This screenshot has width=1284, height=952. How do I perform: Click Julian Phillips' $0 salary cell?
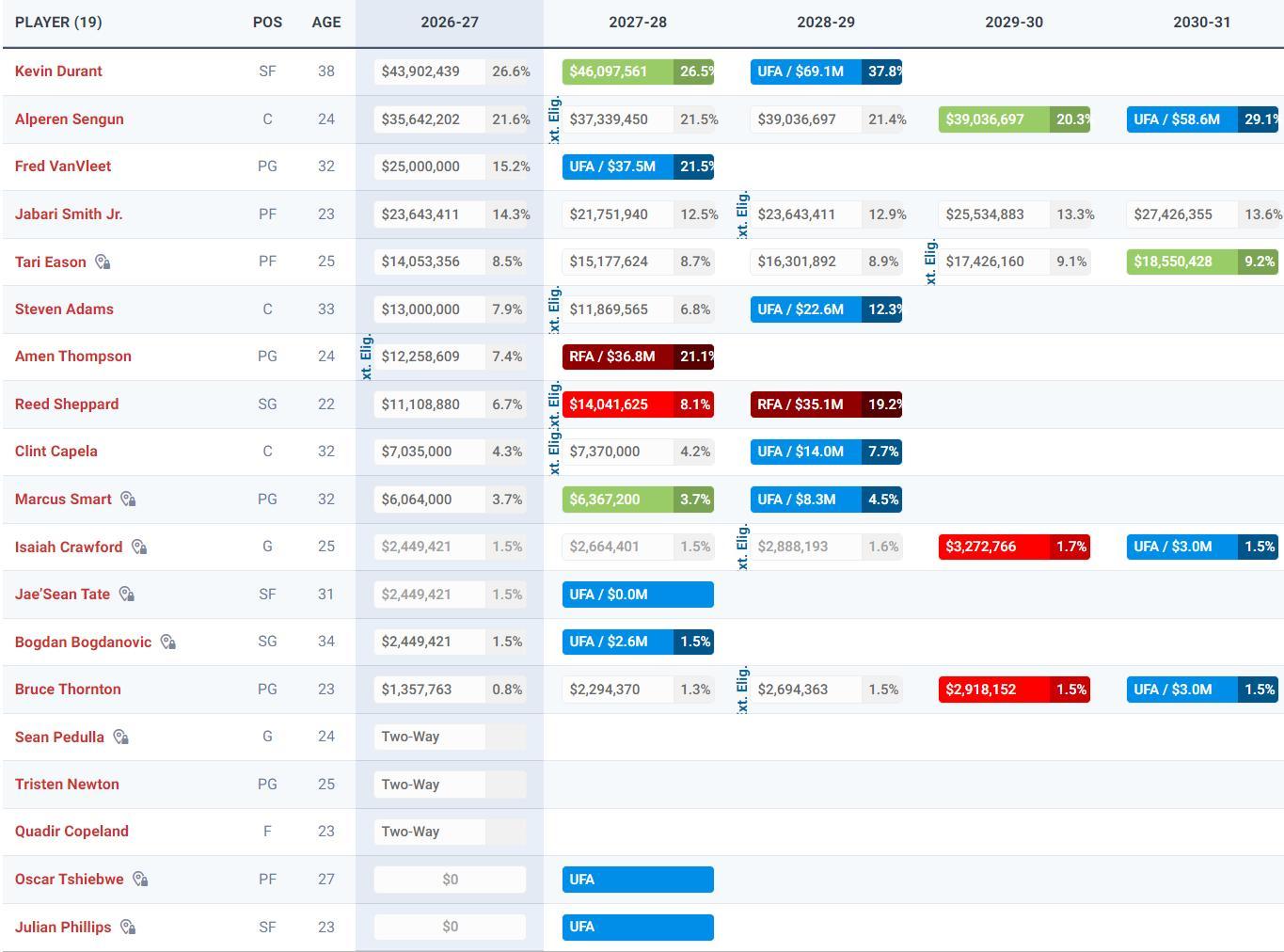coord(450,927)
